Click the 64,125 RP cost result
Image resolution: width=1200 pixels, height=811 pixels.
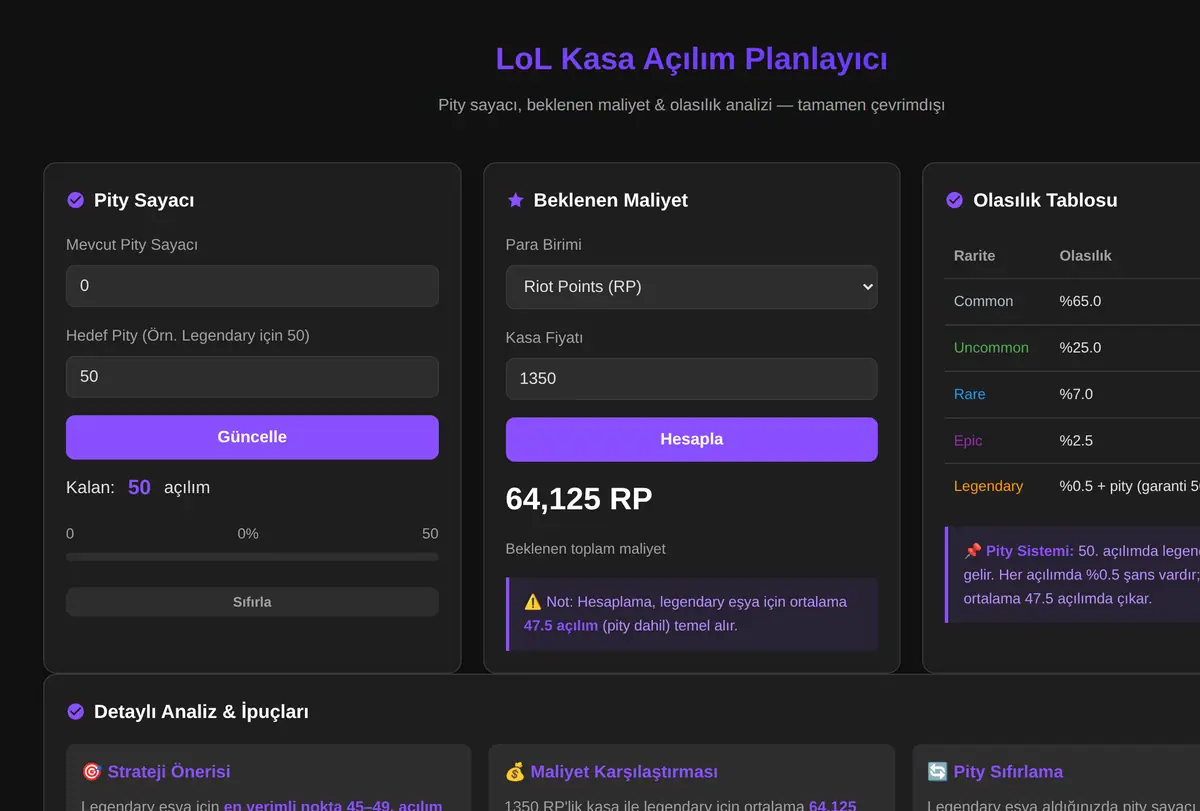pyautogui.click(x=579, y=499)
